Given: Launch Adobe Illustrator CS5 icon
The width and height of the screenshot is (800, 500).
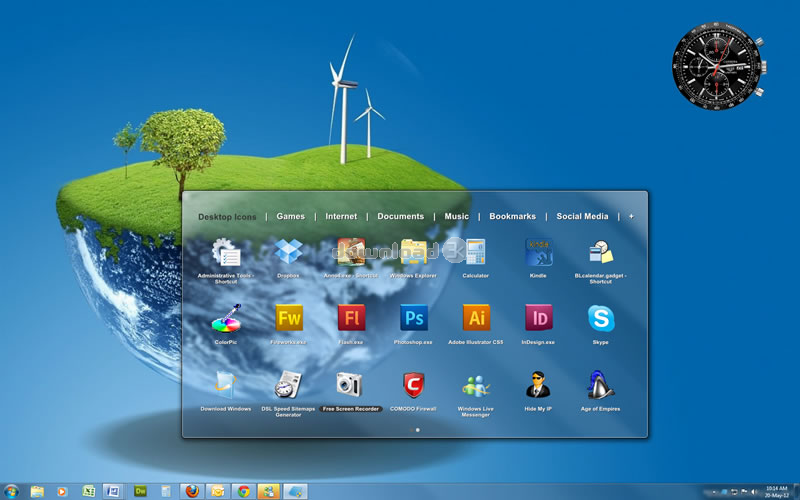Looking at the screenshot, I should [x=476, y=318].
